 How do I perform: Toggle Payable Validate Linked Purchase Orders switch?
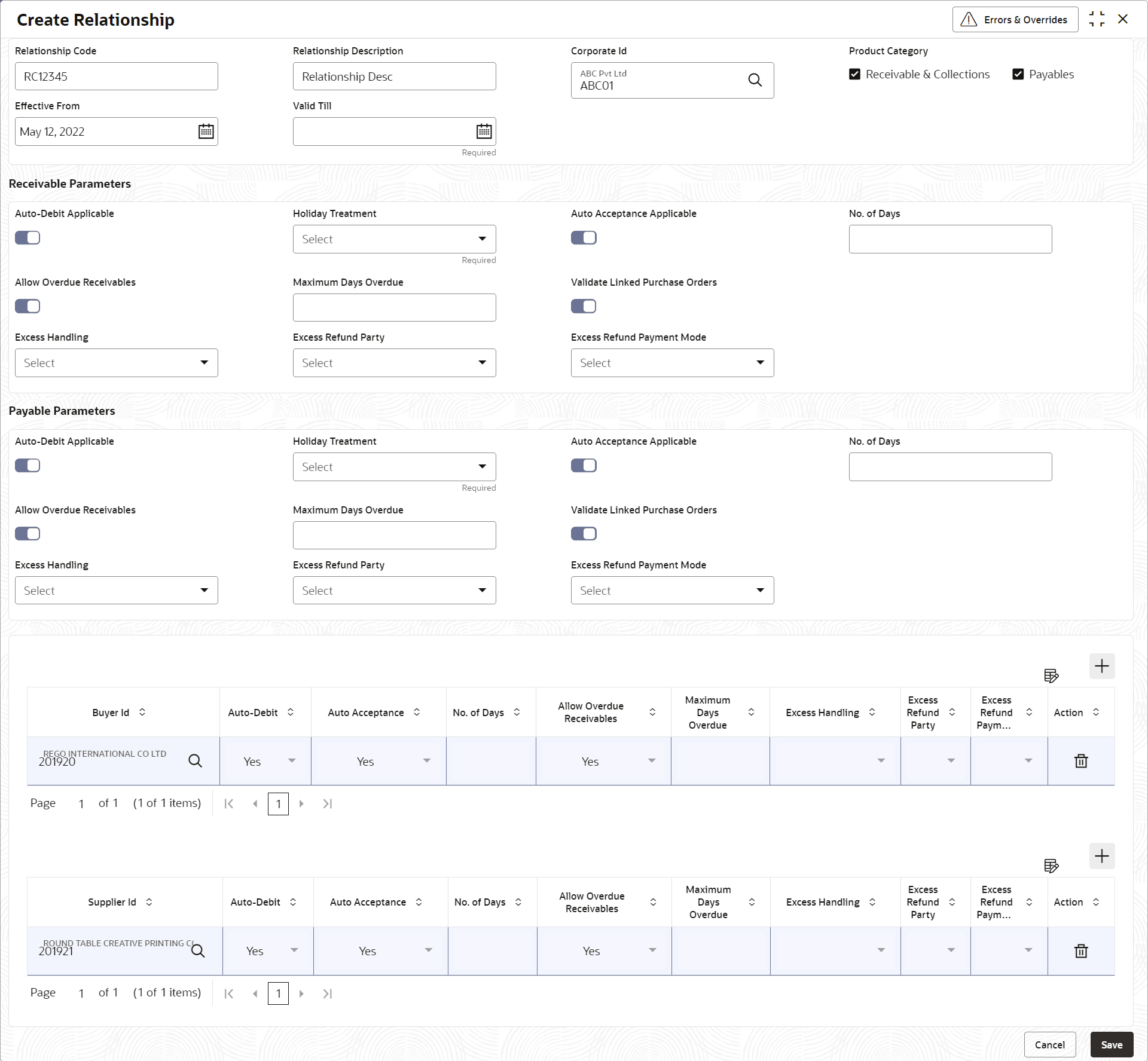click(x=584, y=534)
